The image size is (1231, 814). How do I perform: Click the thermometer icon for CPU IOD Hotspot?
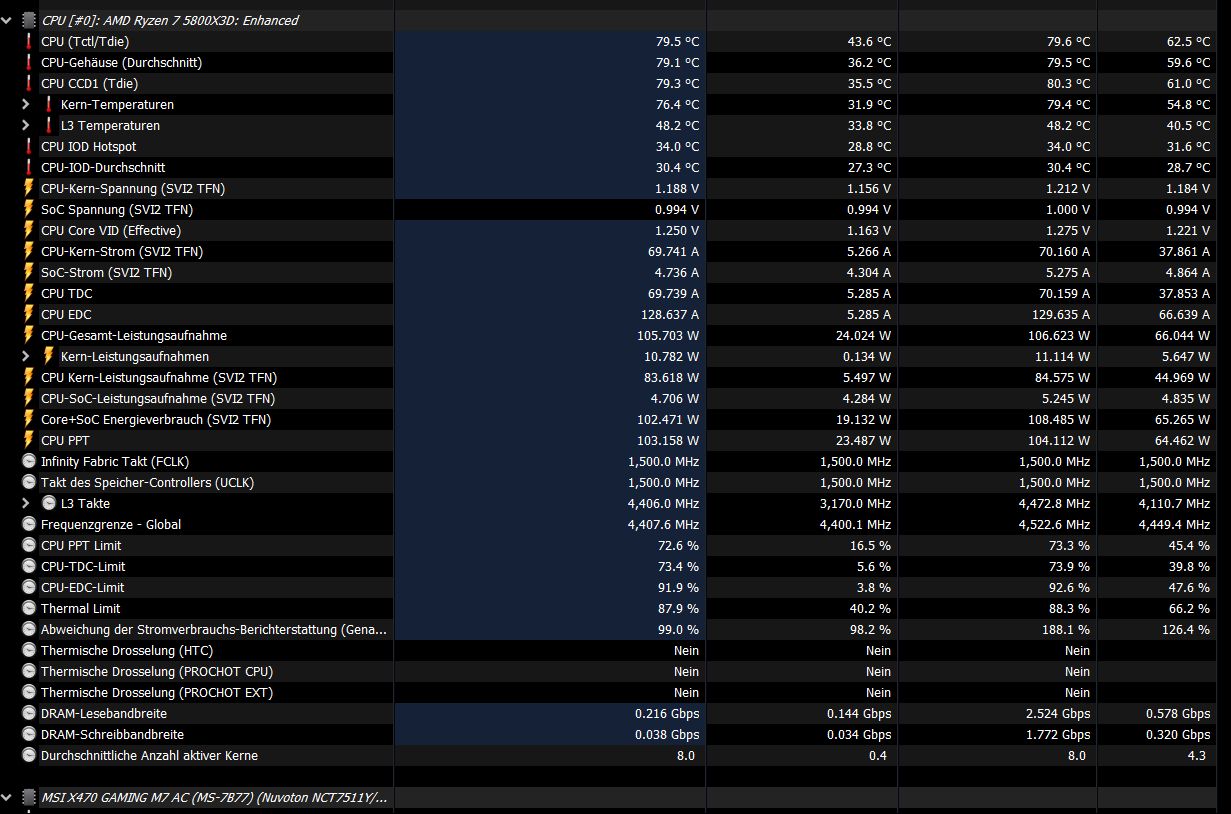28,146
